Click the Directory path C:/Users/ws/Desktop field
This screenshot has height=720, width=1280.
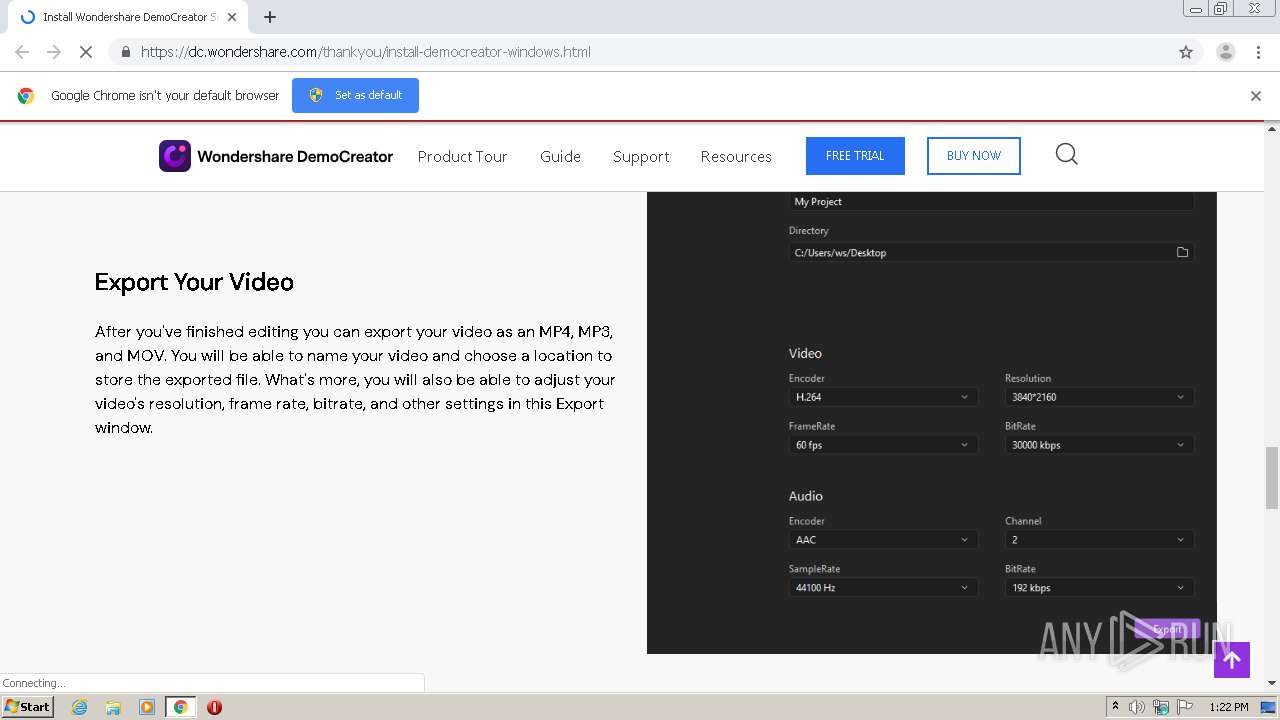click(x=991, y=253)
